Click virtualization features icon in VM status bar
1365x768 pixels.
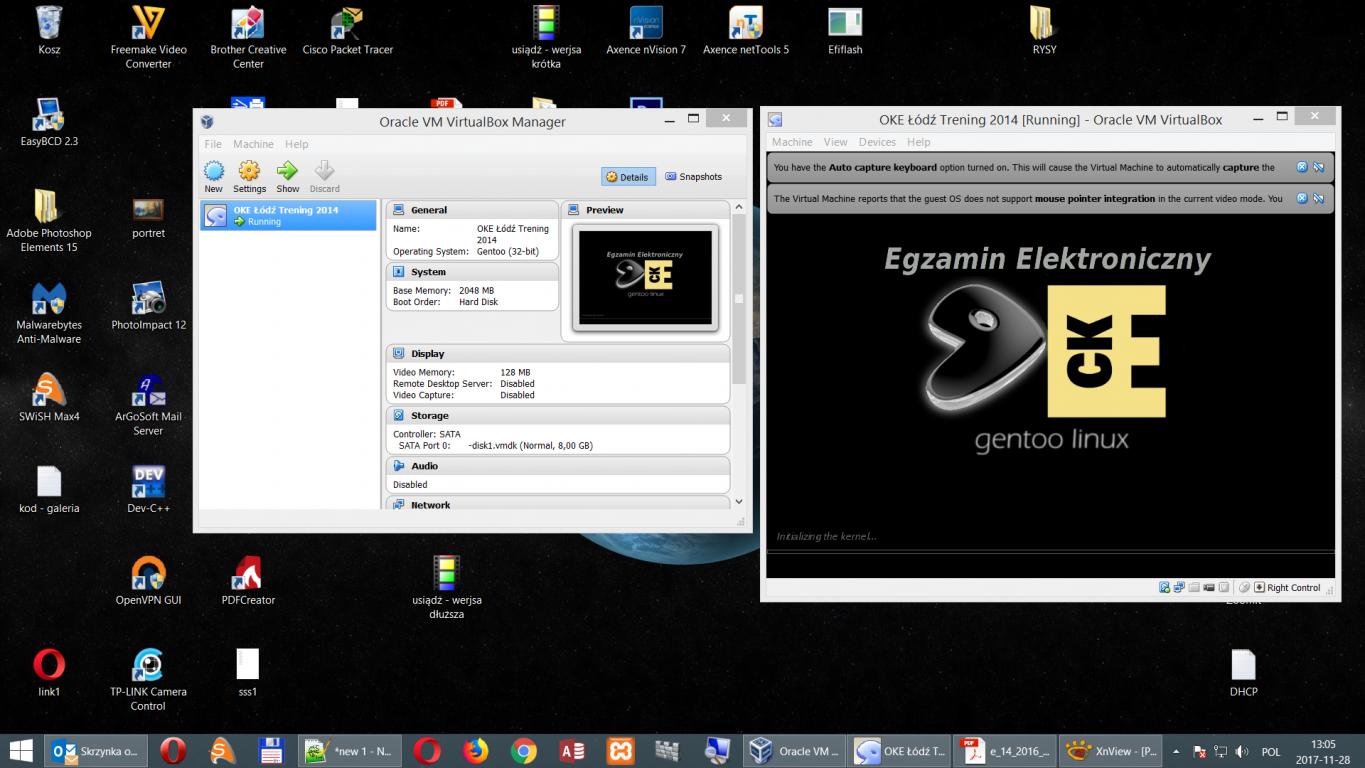(x=1224, y=588)
